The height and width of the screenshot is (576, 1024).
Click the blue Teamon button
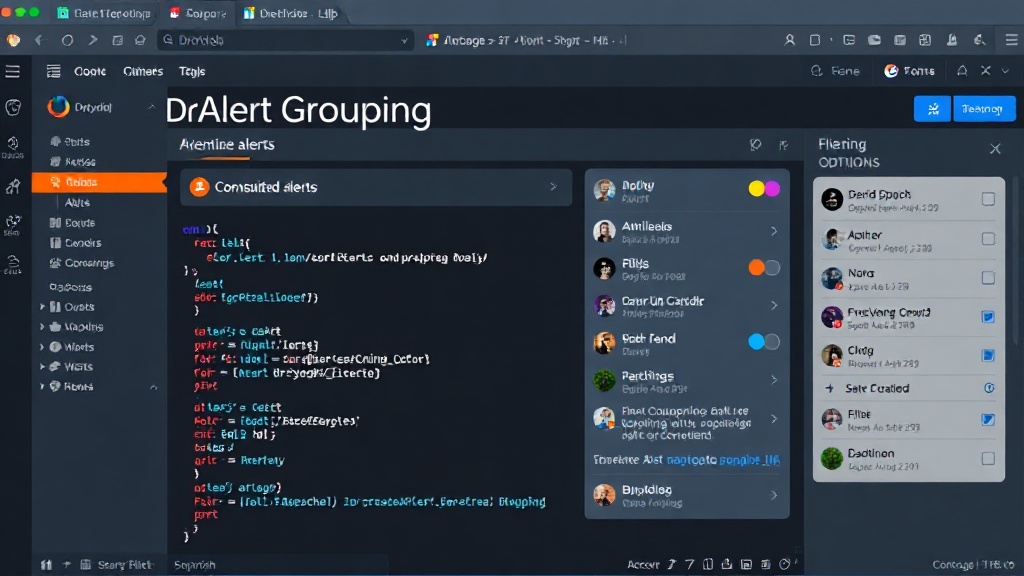coord(984,109)
